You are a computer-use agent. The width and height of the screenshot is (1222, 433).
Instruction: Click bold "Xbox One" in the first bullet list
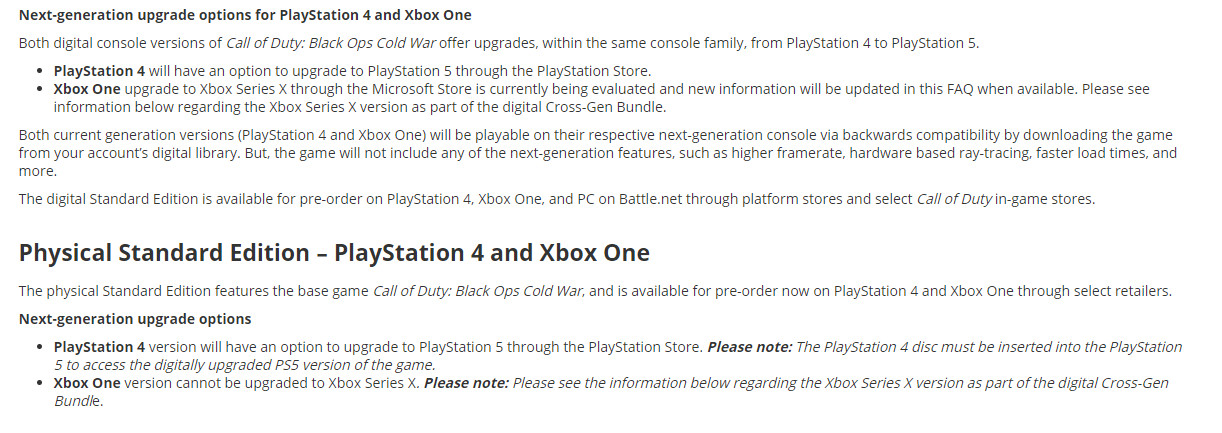click(x=86, y=89)
